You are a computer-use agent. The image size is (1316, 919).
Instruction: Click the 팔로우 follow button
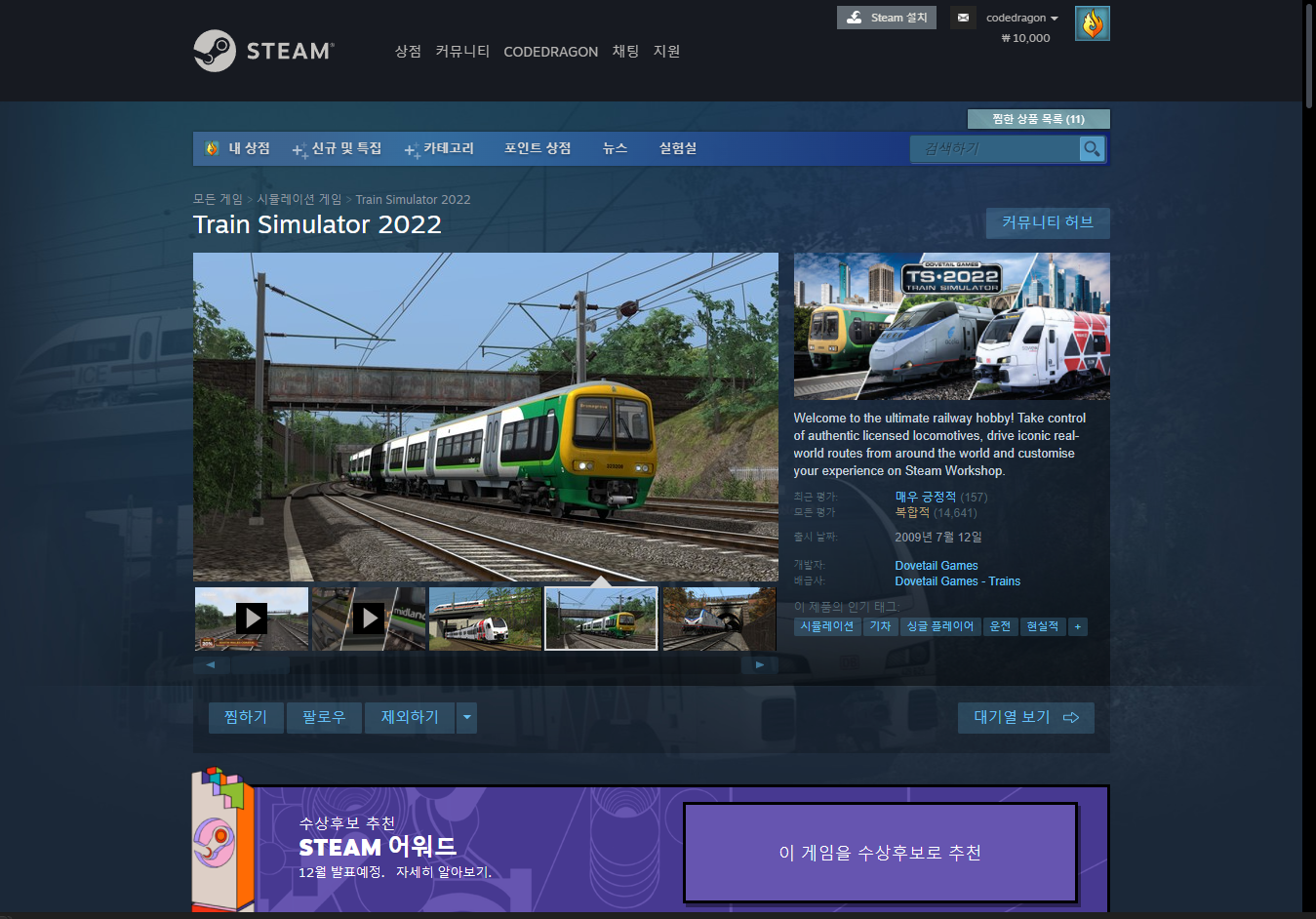(x=324, y=717)
